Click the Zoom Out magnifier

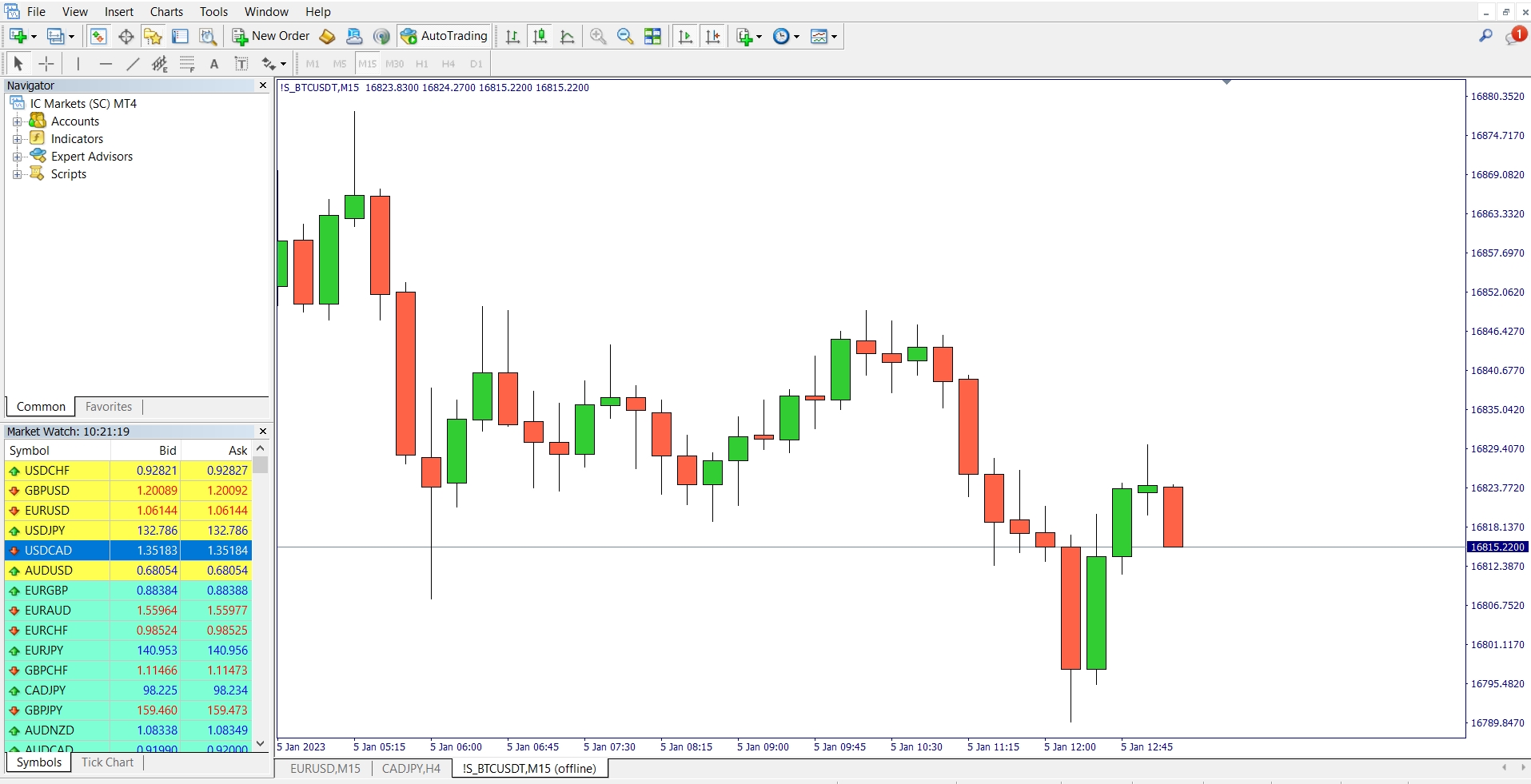pyautogui.click(x=625, y=36)
